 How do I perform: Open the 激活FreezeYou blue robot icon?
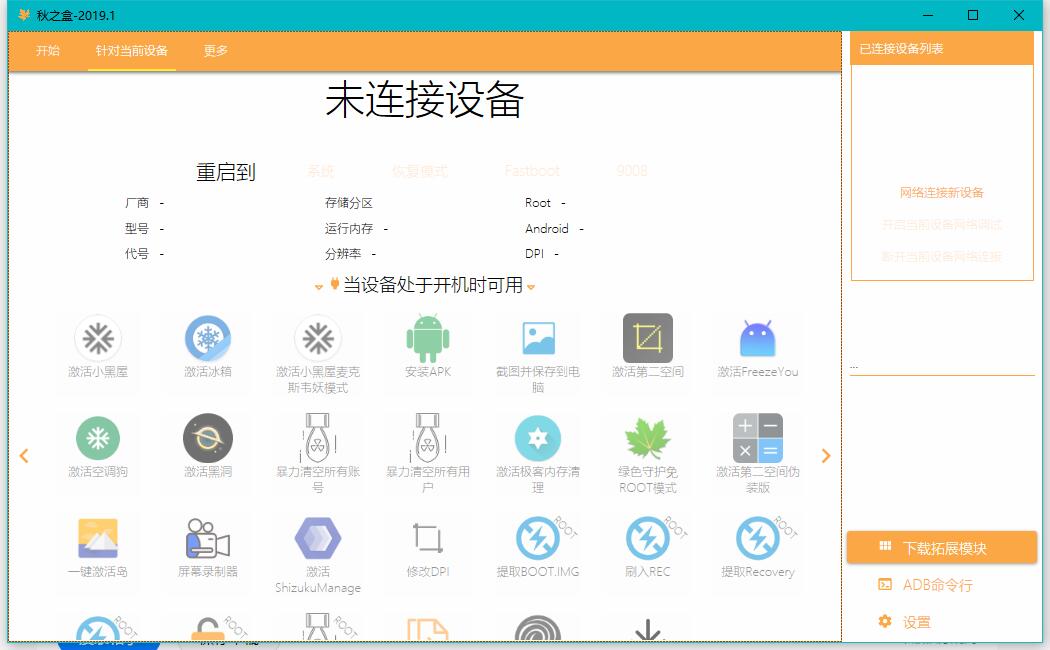(757, 338)
